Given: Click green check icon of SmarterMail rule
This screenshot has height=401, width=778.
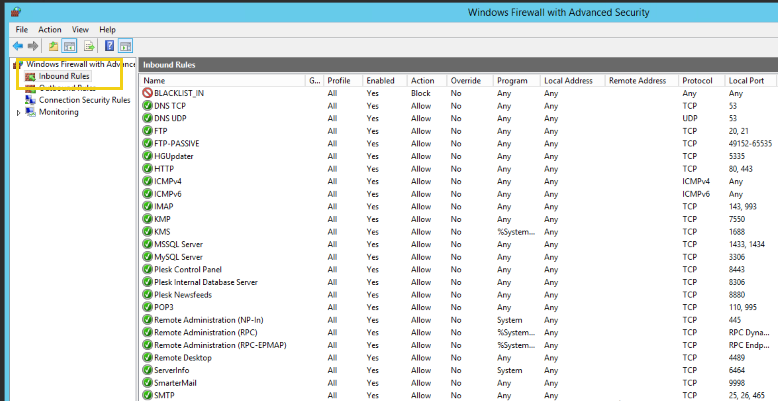Looking at the screenshot, I should 147,383.
